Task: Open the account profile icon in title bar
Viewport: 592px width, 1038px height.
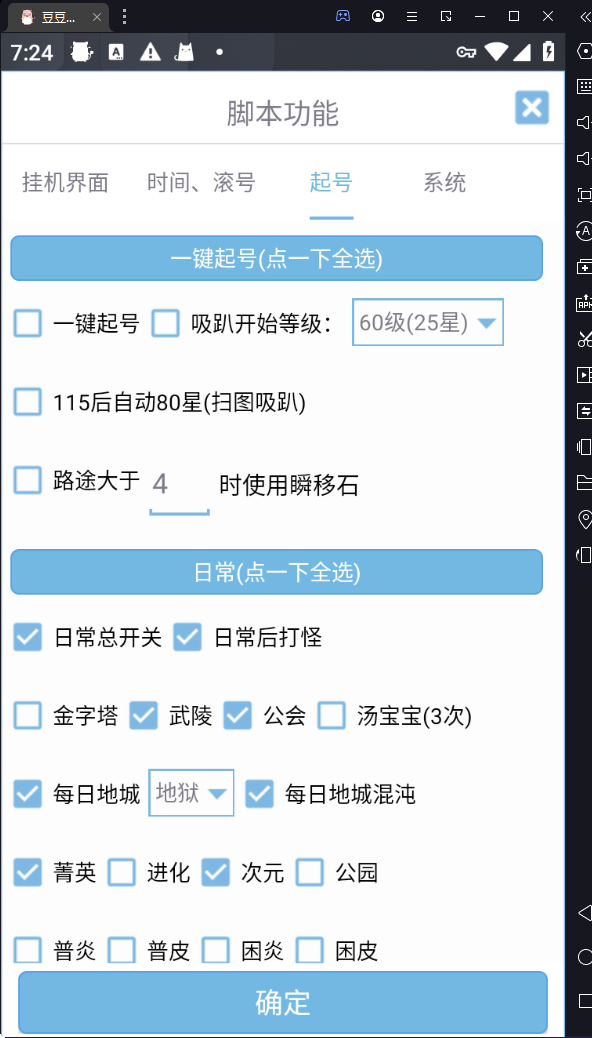Action: 378,17
